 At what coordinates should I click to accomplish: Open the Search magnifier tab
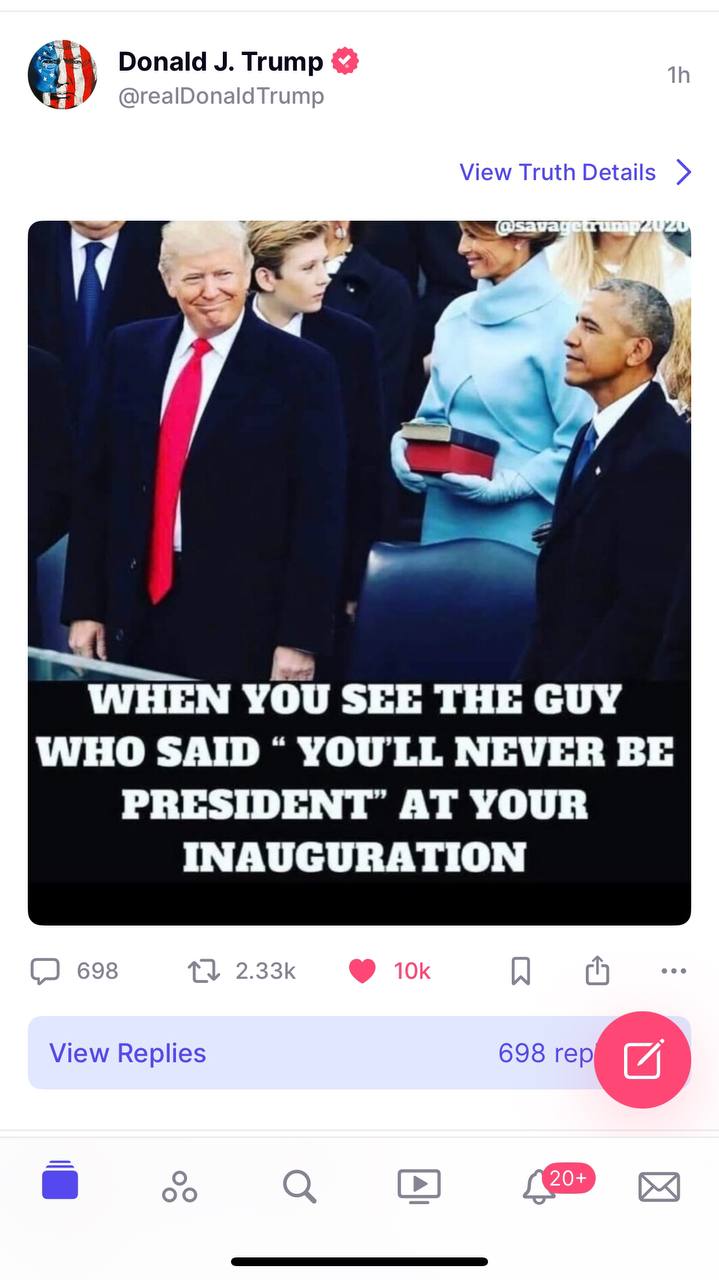299,1186
